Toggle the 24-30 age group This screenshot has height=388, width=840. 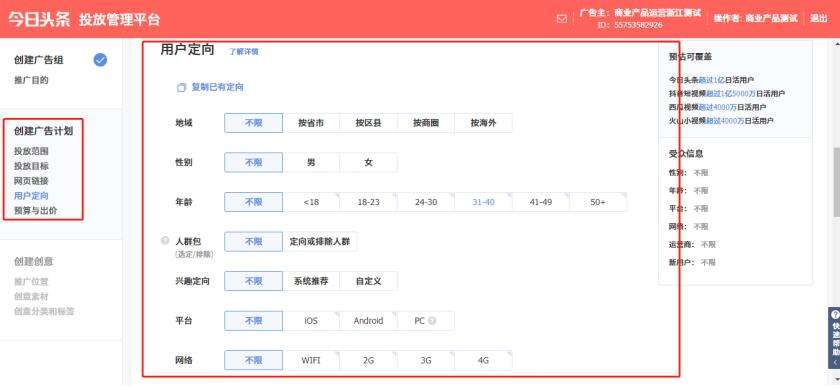point(426,202)
